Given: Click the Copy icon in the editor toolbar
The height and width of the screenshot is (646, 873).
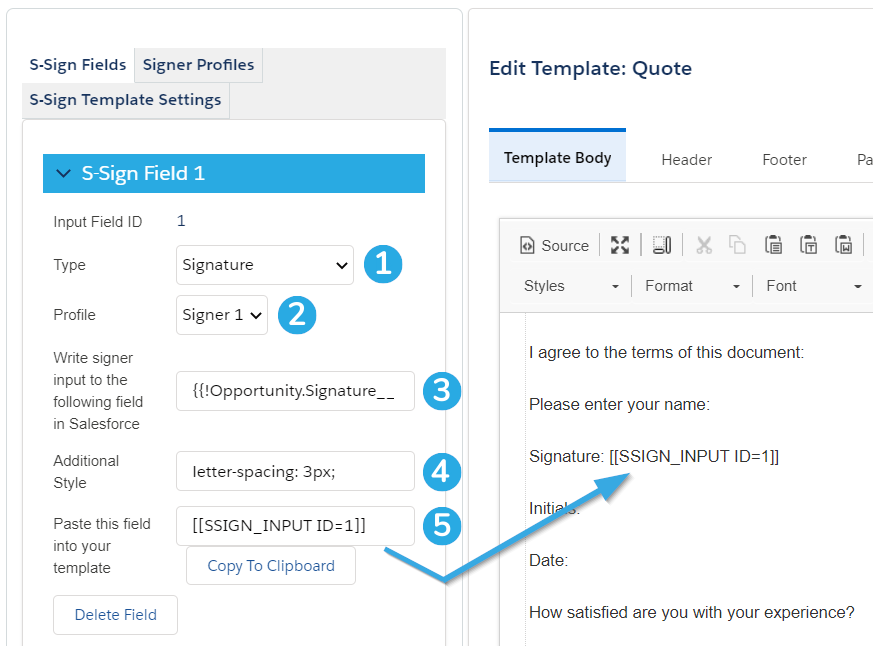Looking at the screenshot, I should click(x=737, y=245).
